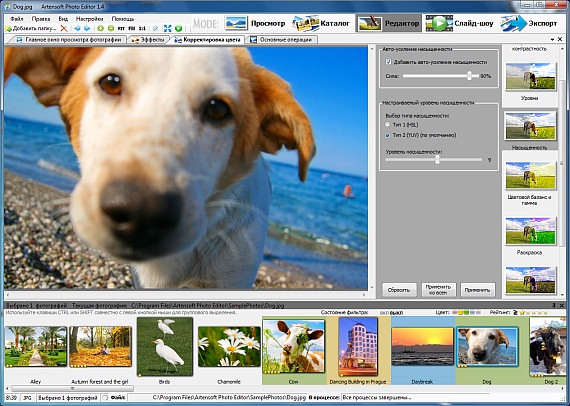Click the red X delete icon in toolbar
This screenshot has height=406, width=570.
[x=64, y=28]
